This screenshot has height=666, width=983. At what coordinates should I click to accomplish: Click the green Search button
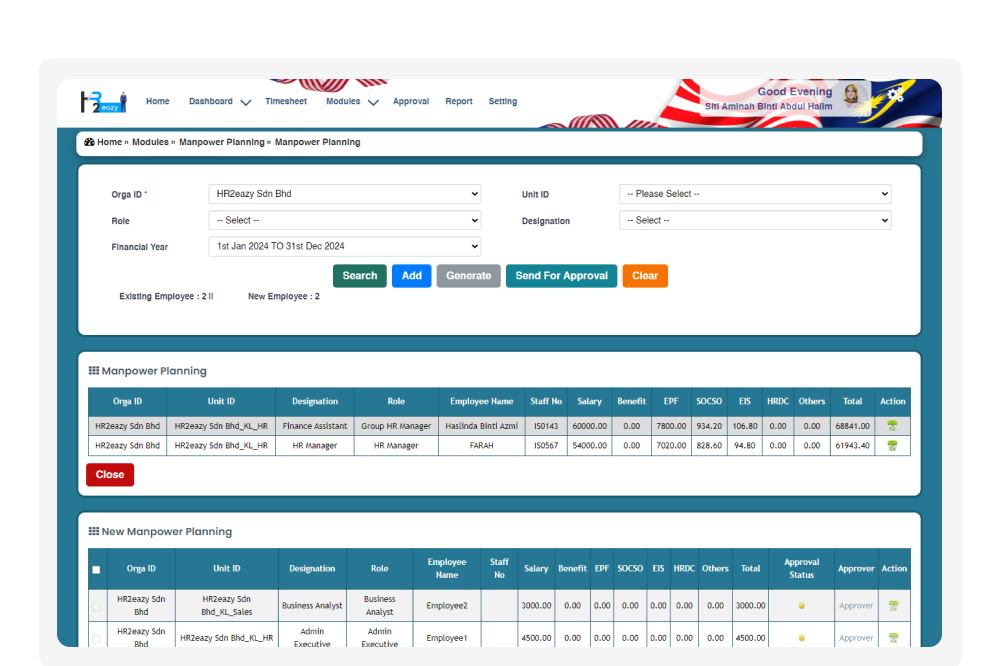tap(359, 276)
